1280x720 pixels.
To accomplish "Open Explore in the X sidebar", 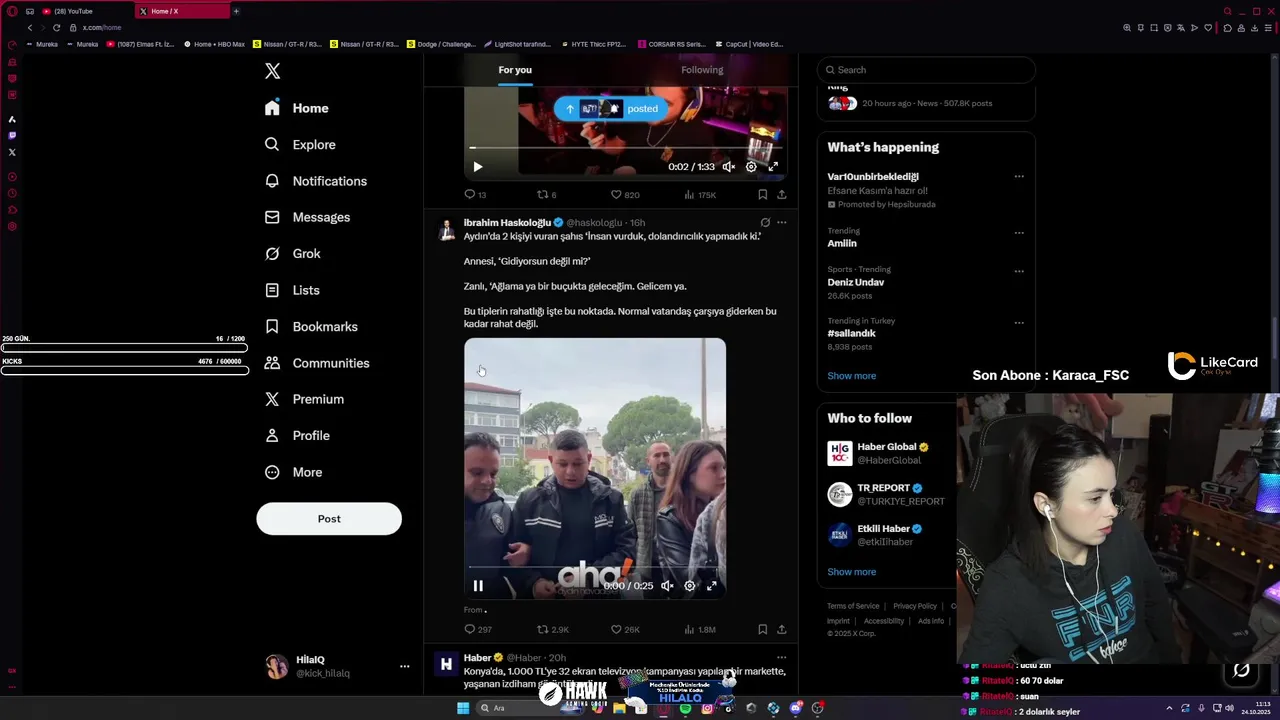I will [x=300, y=145].
